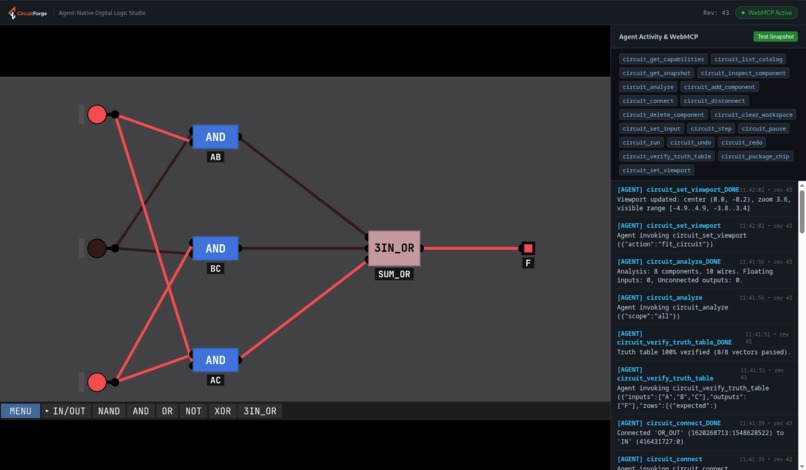Click the BC label under AND gate
The width and height of the screenshot is (806, 470).
pyautogui.click(x=215, y=269)
